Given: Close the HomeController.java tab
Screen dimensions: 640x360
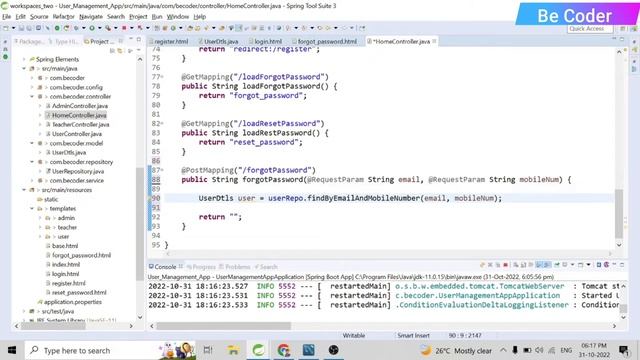Looking at the screenshot, I should click(434, 41).
